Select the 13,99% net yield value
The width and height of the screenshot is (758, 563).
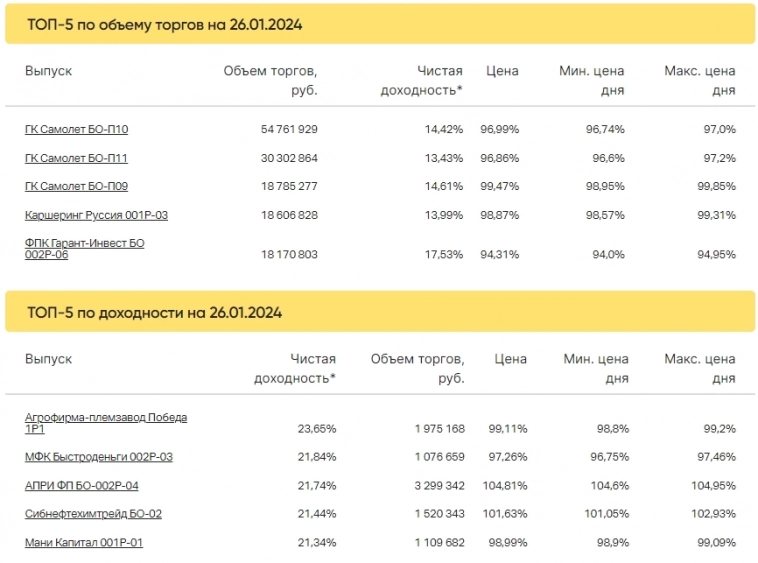pos(443,215)
